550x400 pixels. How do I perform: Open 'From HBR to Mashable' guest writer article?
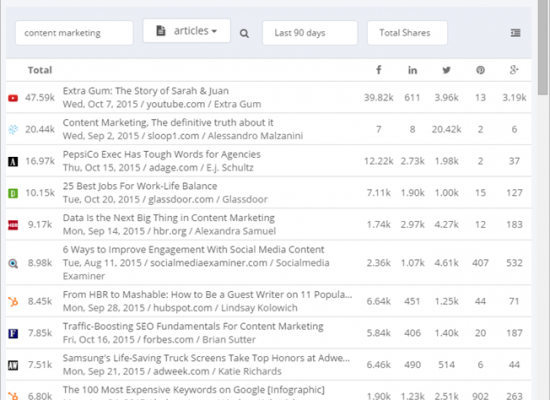click(x=207, y=294)
